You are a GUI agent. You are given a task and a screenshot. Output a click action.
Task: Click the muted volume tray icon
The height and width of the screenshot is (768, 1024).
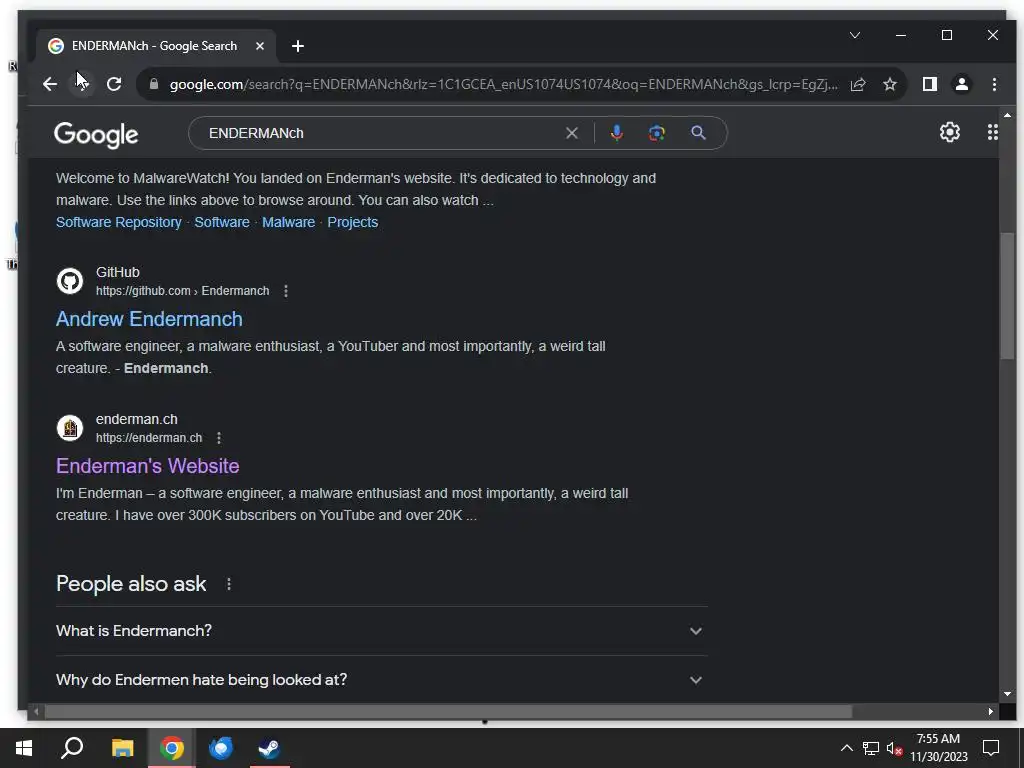894,748
